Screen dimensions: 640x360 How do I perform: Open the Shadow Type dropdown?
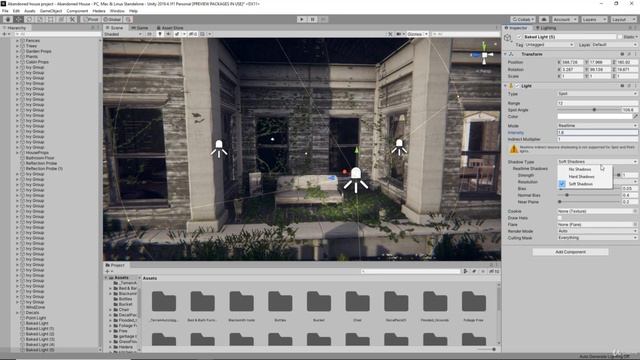[597, 162]
